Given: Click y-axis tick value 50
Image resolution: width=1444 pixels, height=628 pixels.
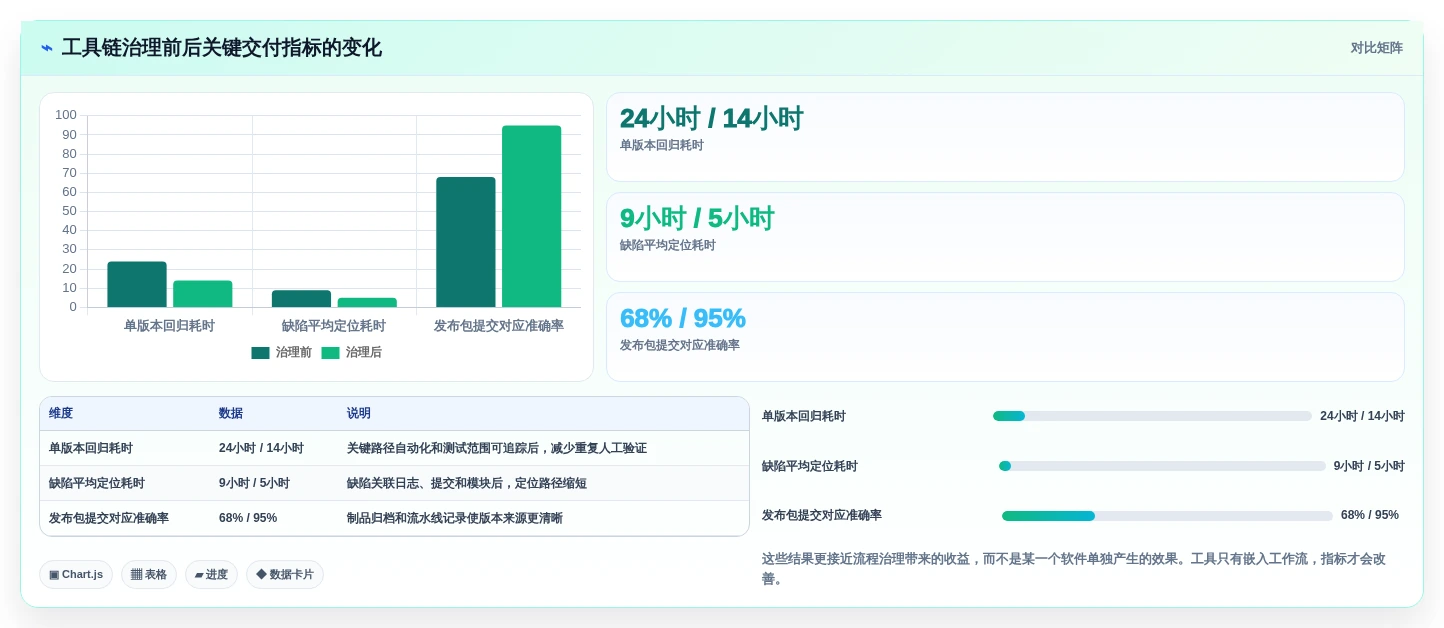Looking at the screenshot, I should [70, 211].
